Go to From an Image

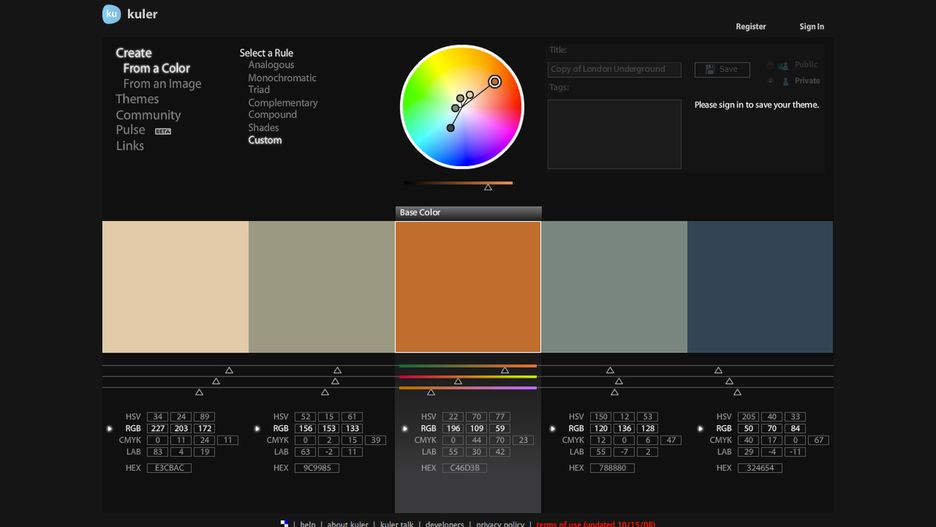click(162, 84)
